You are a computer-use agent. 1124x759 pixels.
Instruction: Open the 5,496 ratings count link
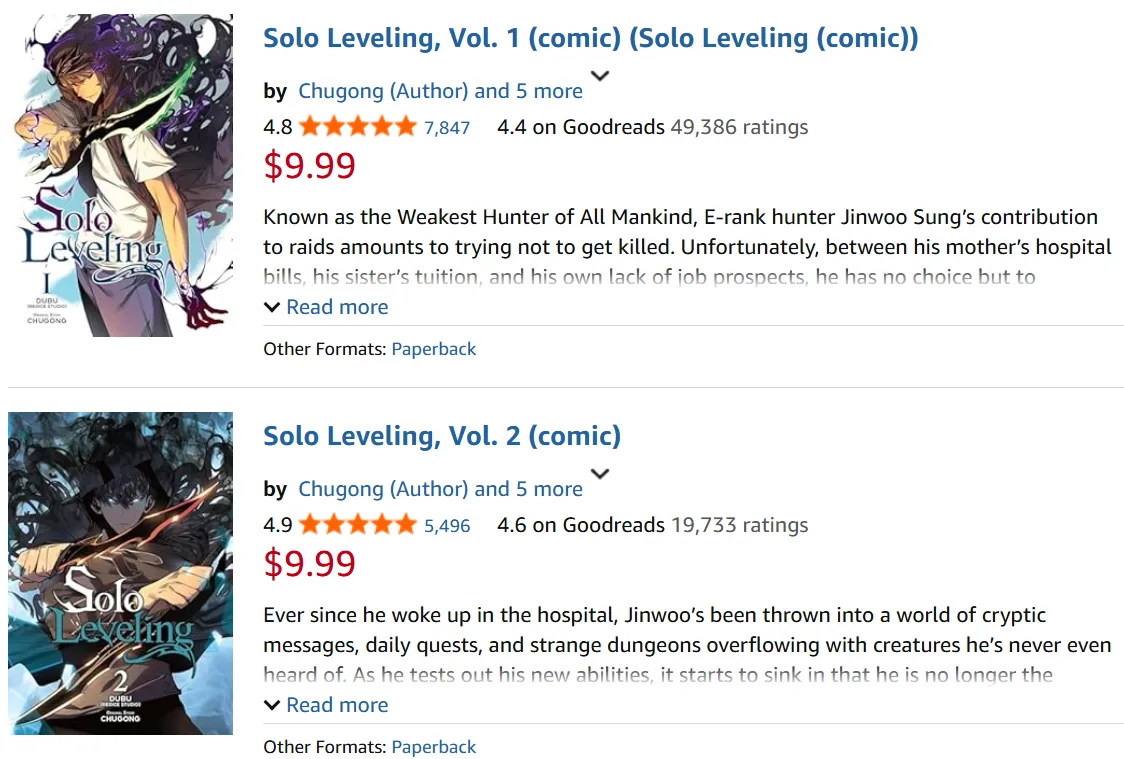[x=447, y=526]
